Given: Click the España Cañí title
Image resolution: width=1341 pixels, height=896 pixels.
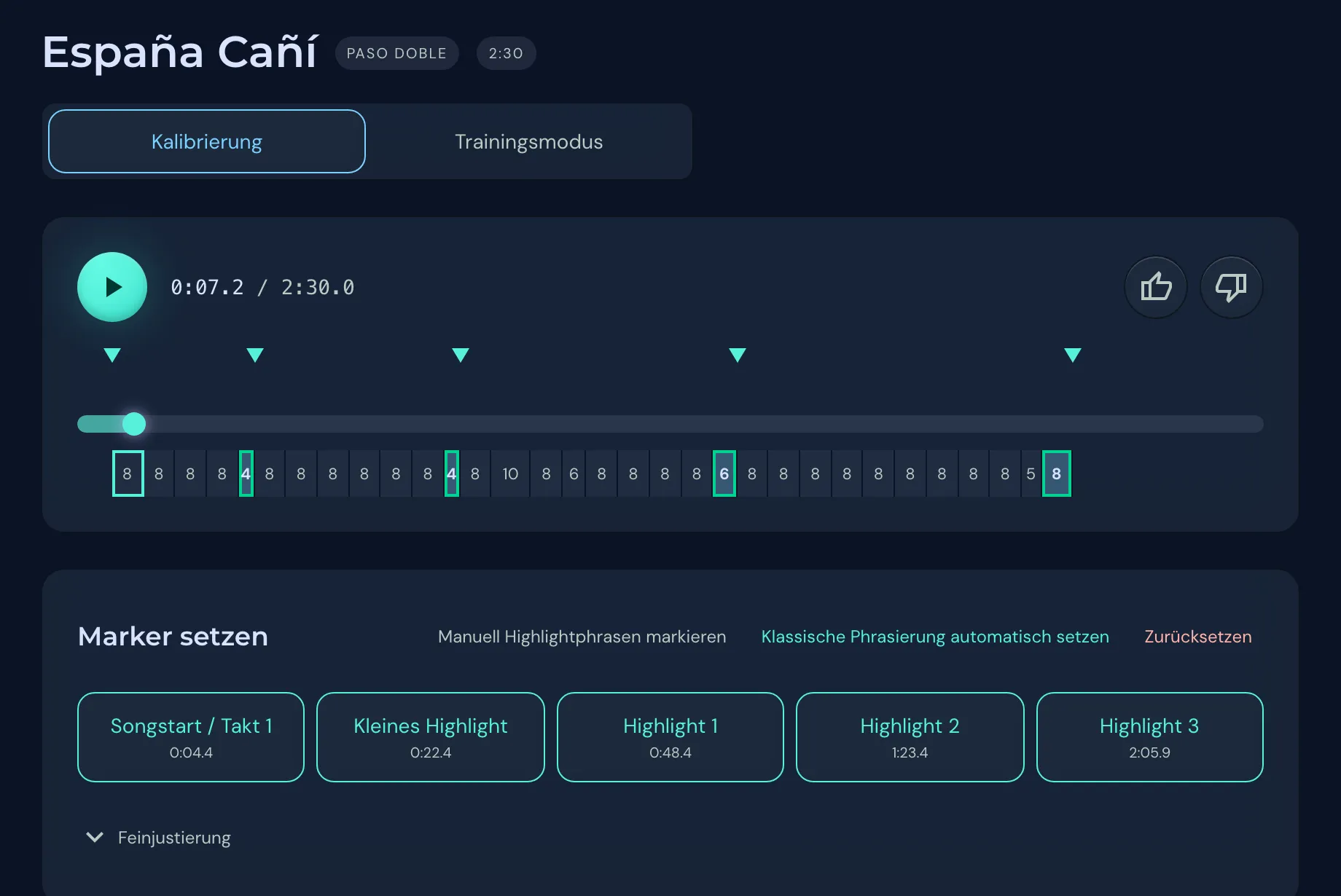Looking at the screenshot, I should pyautogui.click(x=179, y=52).
